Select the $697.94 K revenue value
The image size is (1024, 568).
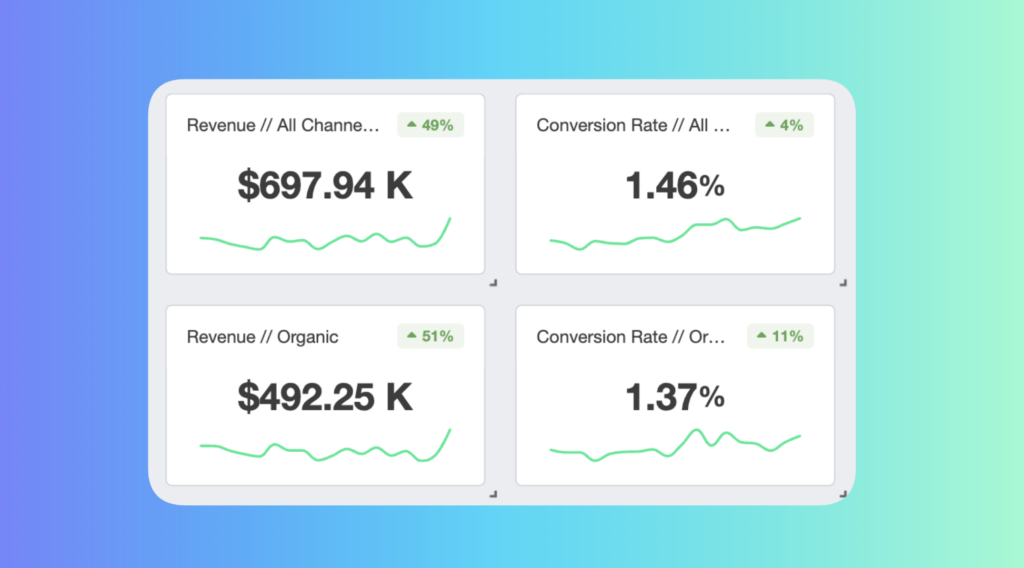click(325, 185)
